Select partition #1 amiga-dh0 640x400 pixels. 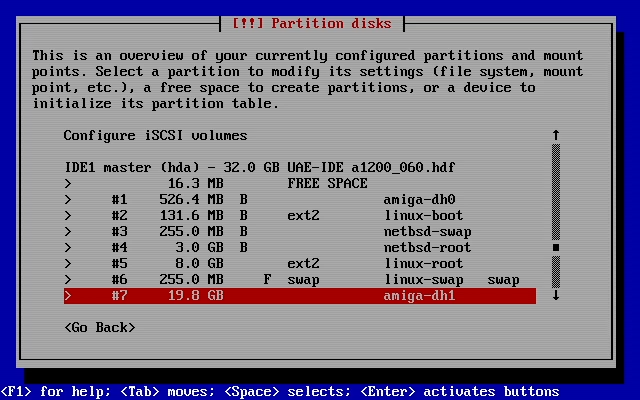pyautogui.click(x=300, y=199)
